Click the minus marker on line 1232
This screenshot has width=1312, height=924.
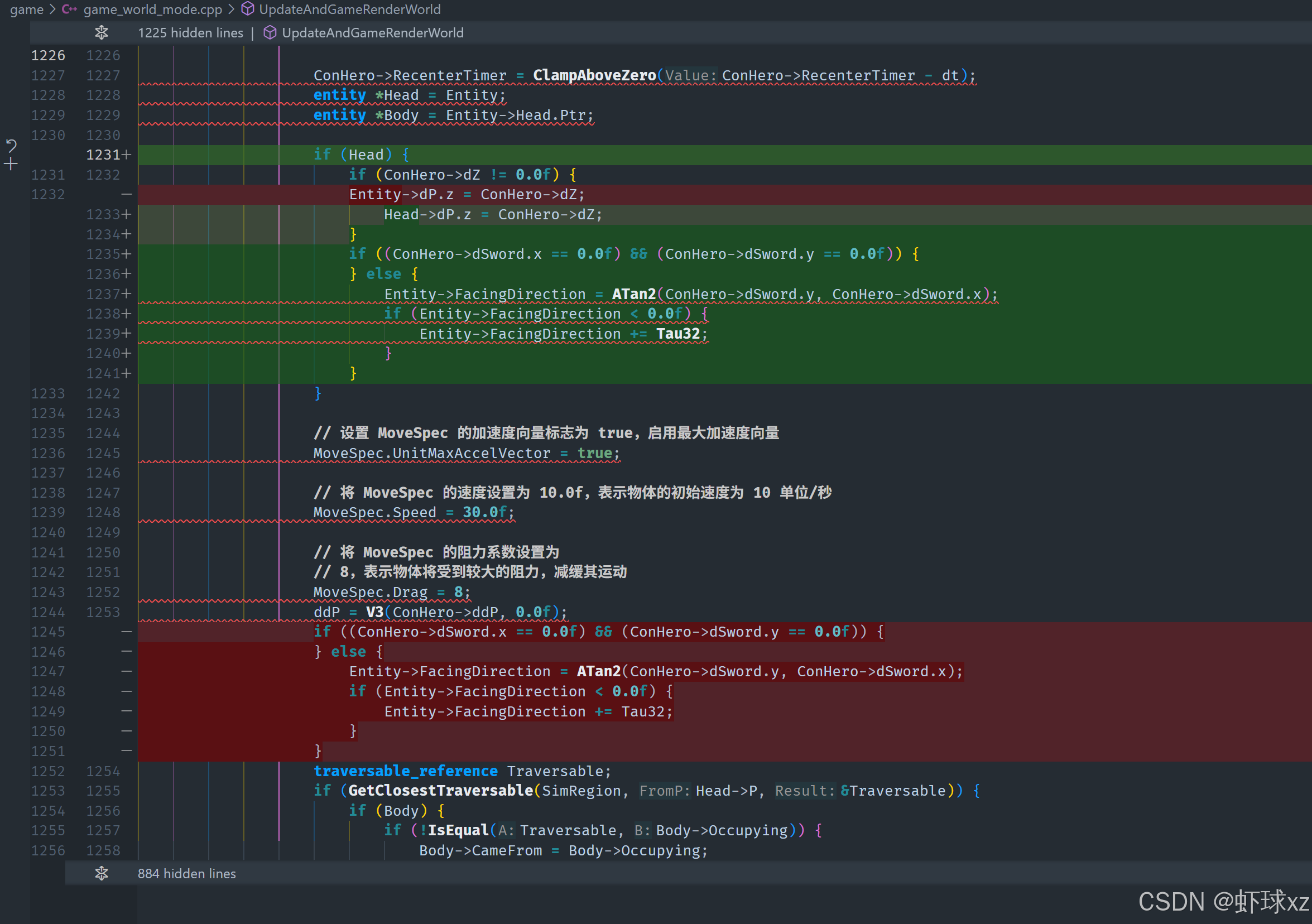pyautogui.click(x=127, y=194)
